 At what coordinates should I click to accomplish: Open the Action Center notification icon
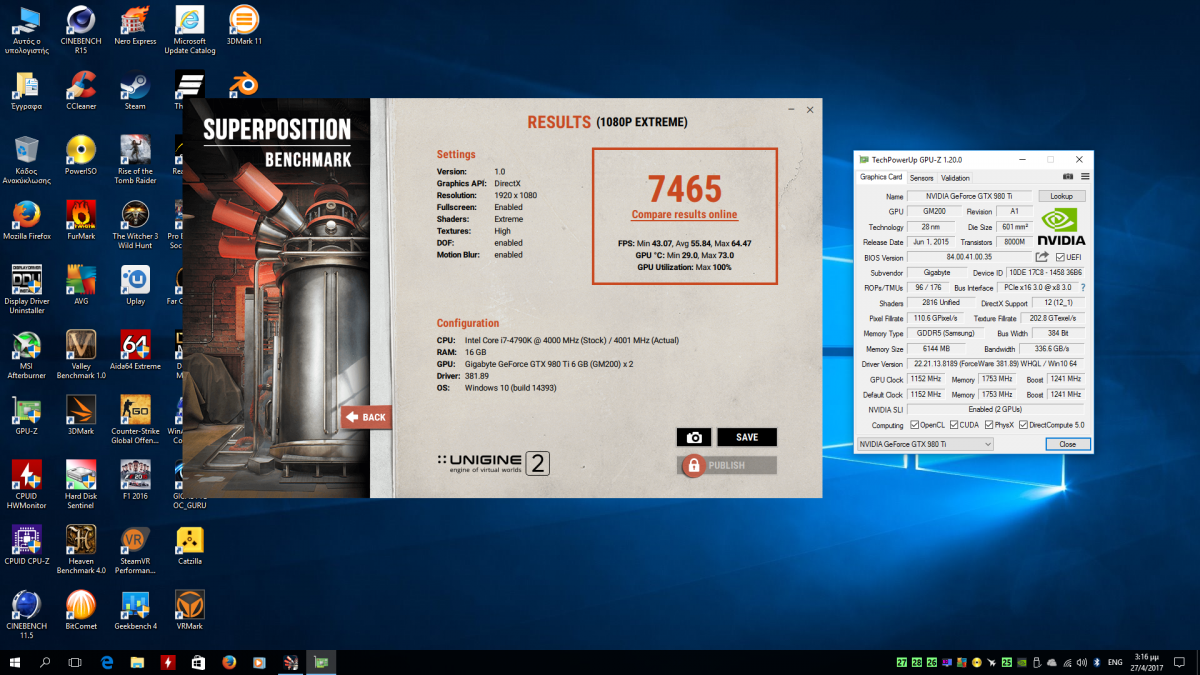1180,662
